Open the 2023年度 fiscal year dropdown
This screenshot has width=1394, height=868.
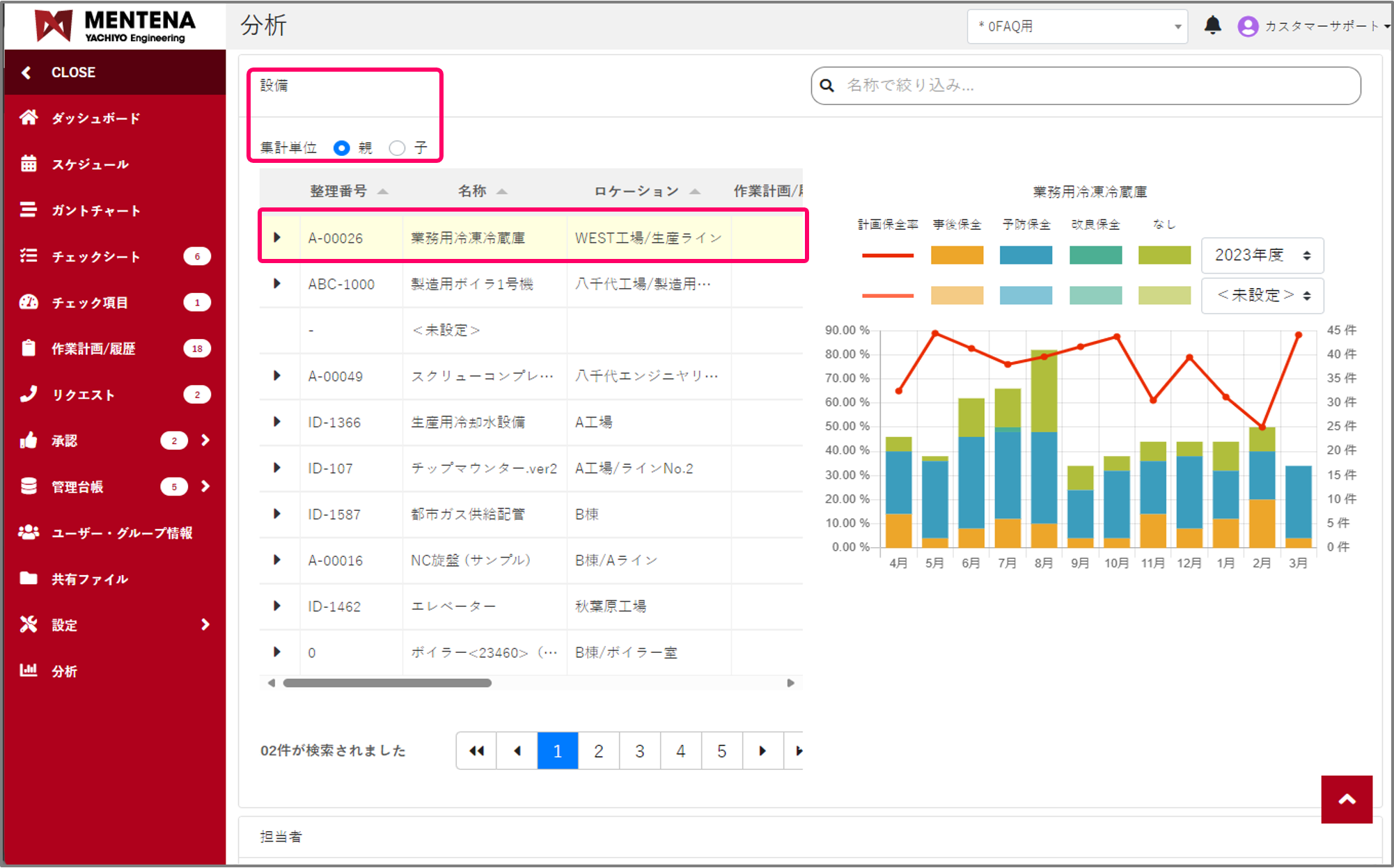[x=1262, y=255]
